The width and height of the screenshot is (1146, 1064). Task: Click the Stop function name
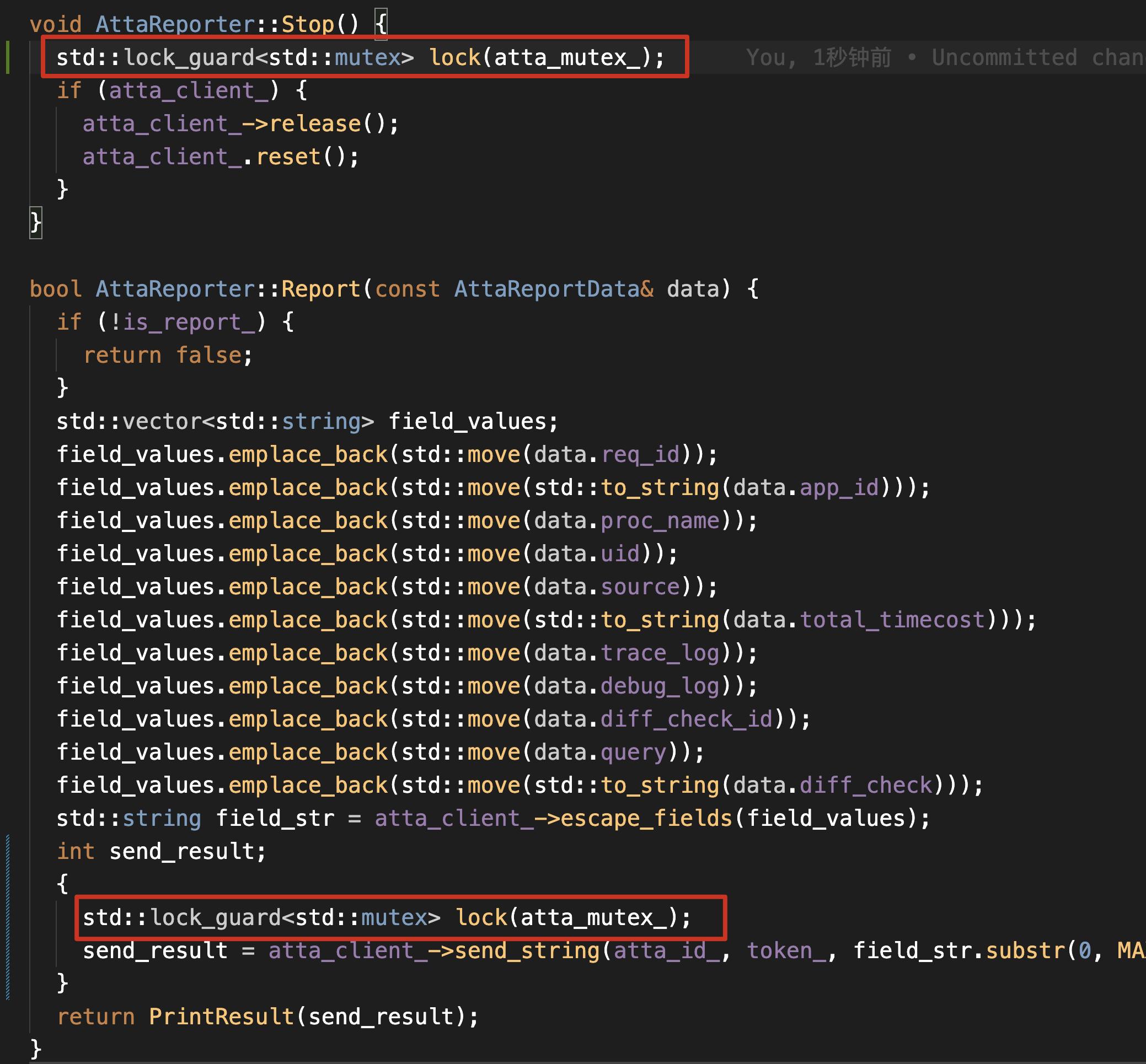pos(308,24)
